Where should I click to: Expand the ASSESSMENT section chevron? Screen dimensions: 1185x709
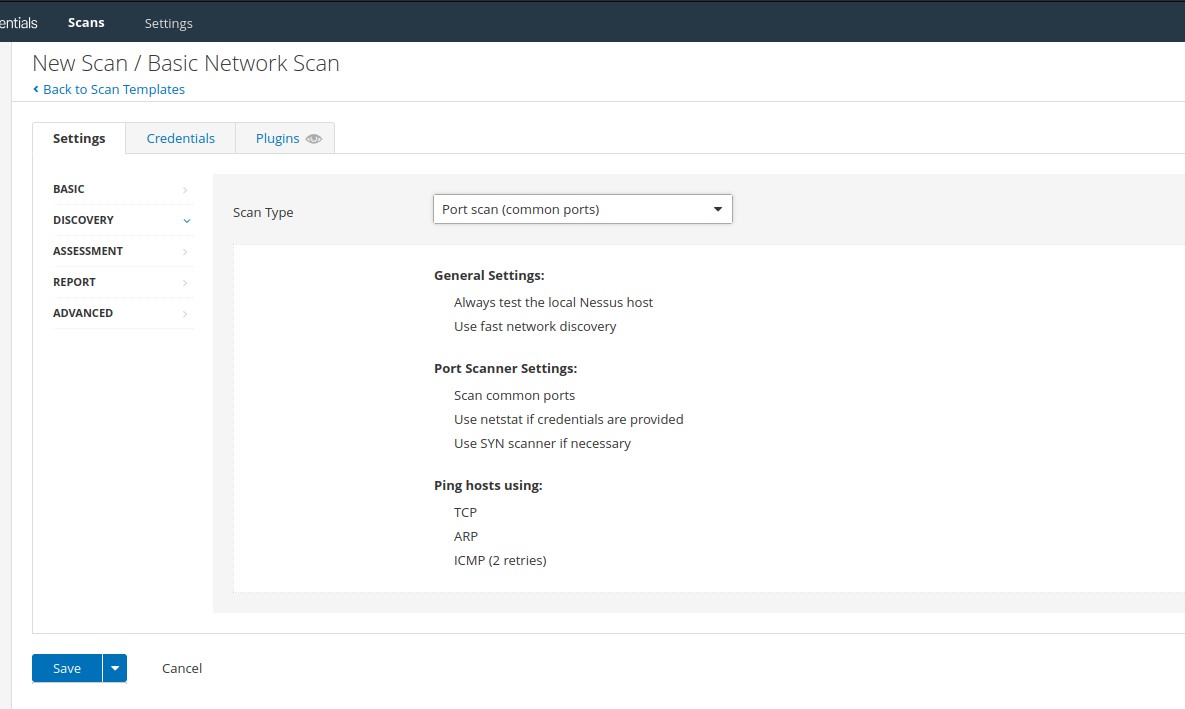185,252
